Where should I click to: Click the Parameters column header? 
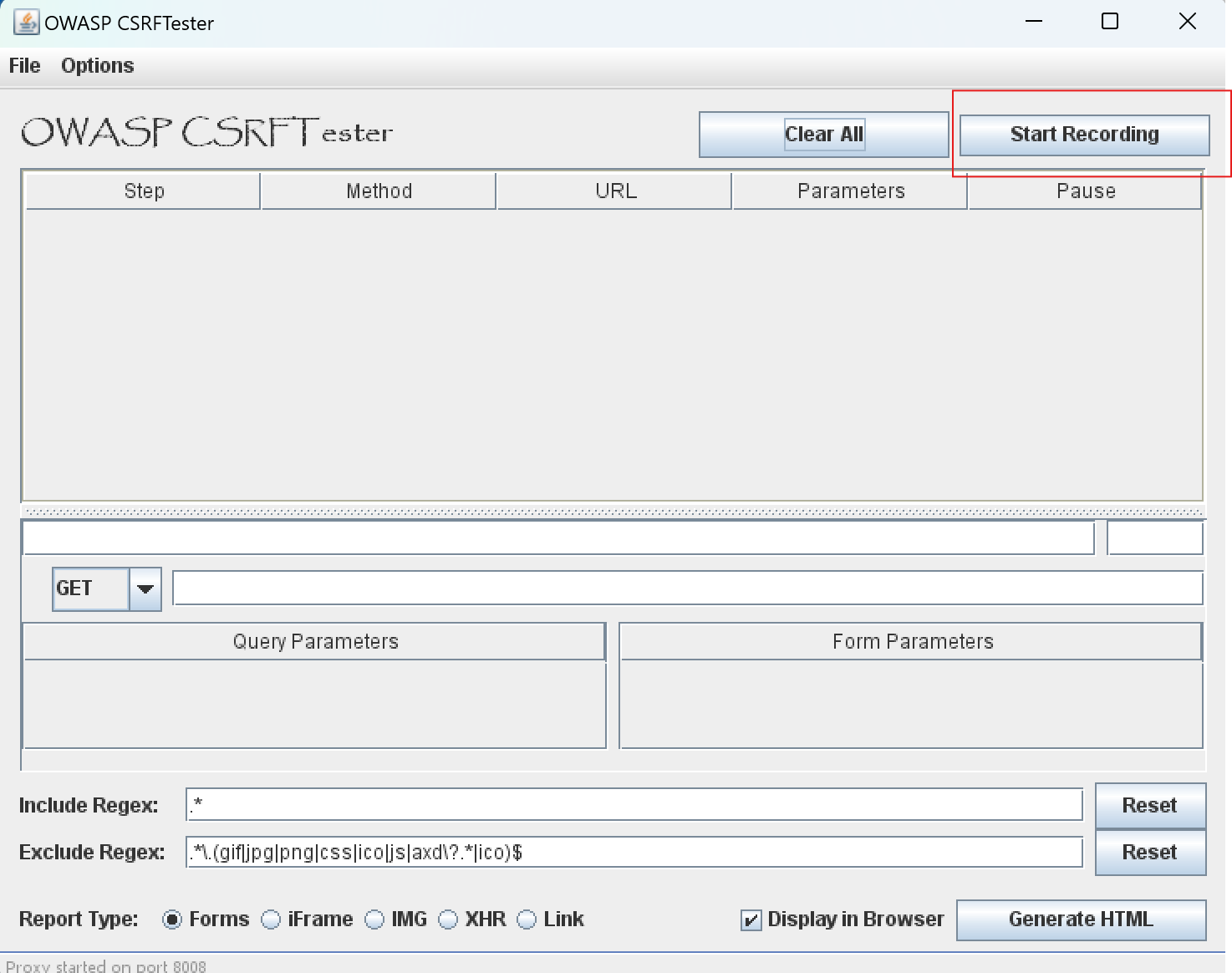coord(851,191)
